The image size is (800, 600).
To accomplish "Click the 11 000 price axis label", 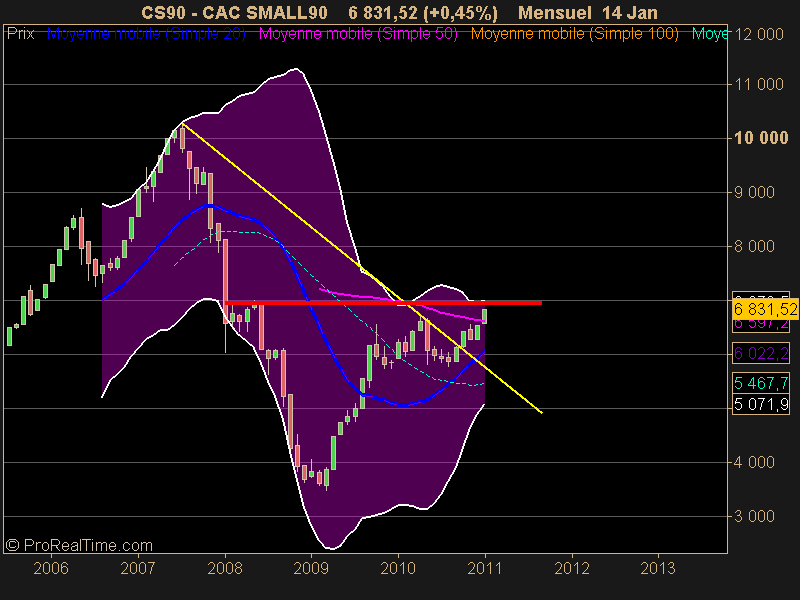I will (x=759, y=84).
